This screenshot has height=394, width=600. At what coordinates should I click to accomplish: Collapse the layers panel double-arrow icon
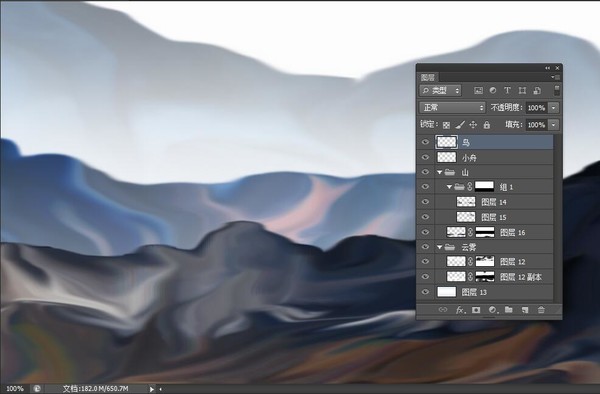[547, 68]
